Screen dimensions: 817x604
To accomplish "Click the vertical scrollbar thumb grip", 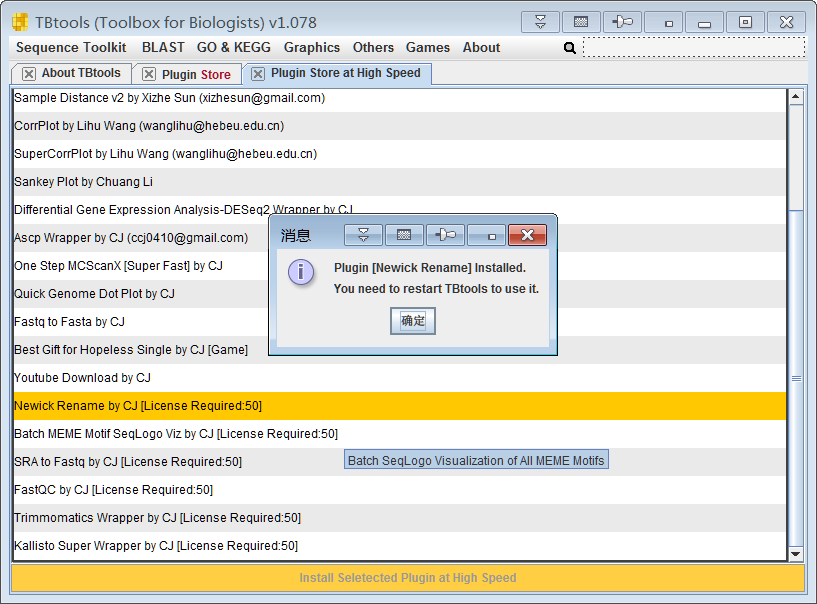I will 796,379.
